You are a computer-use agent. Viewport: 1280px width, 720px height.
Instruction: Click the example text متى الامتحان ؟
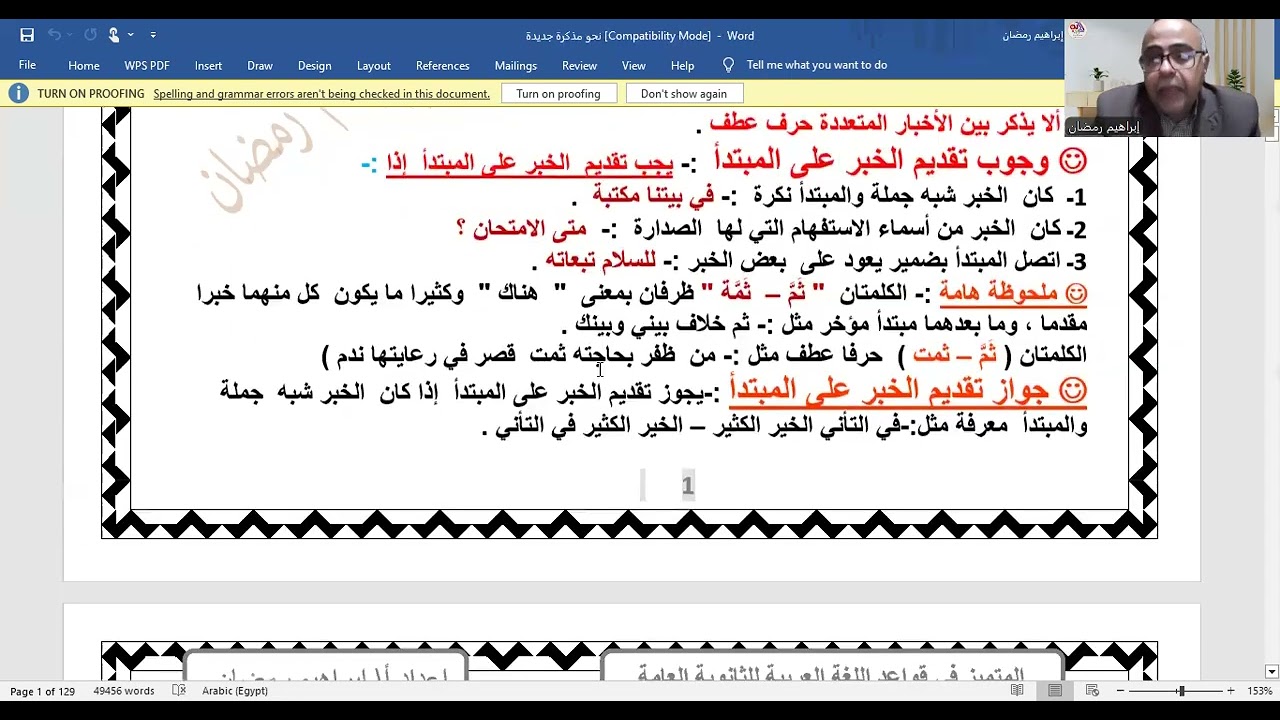[x=521, y=229]
